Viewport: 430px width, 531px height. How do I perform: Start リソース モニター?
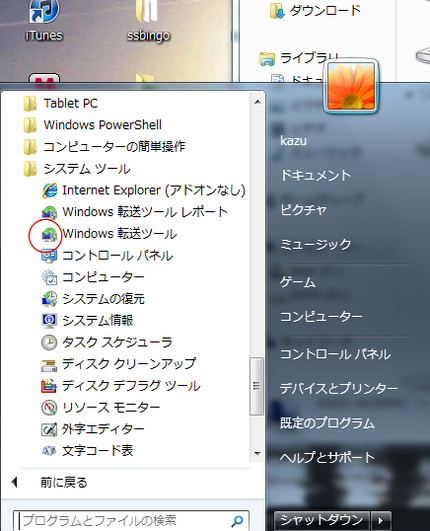pyautogui.click(x=101, y=407)
